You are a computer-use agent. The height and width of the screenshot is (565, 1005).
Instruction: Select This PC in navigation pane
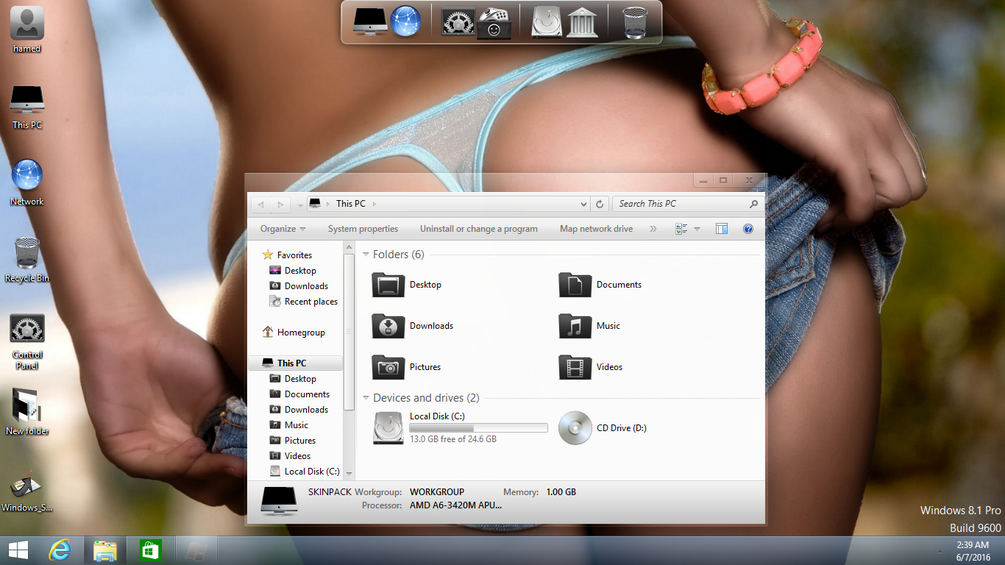(295, 363)
